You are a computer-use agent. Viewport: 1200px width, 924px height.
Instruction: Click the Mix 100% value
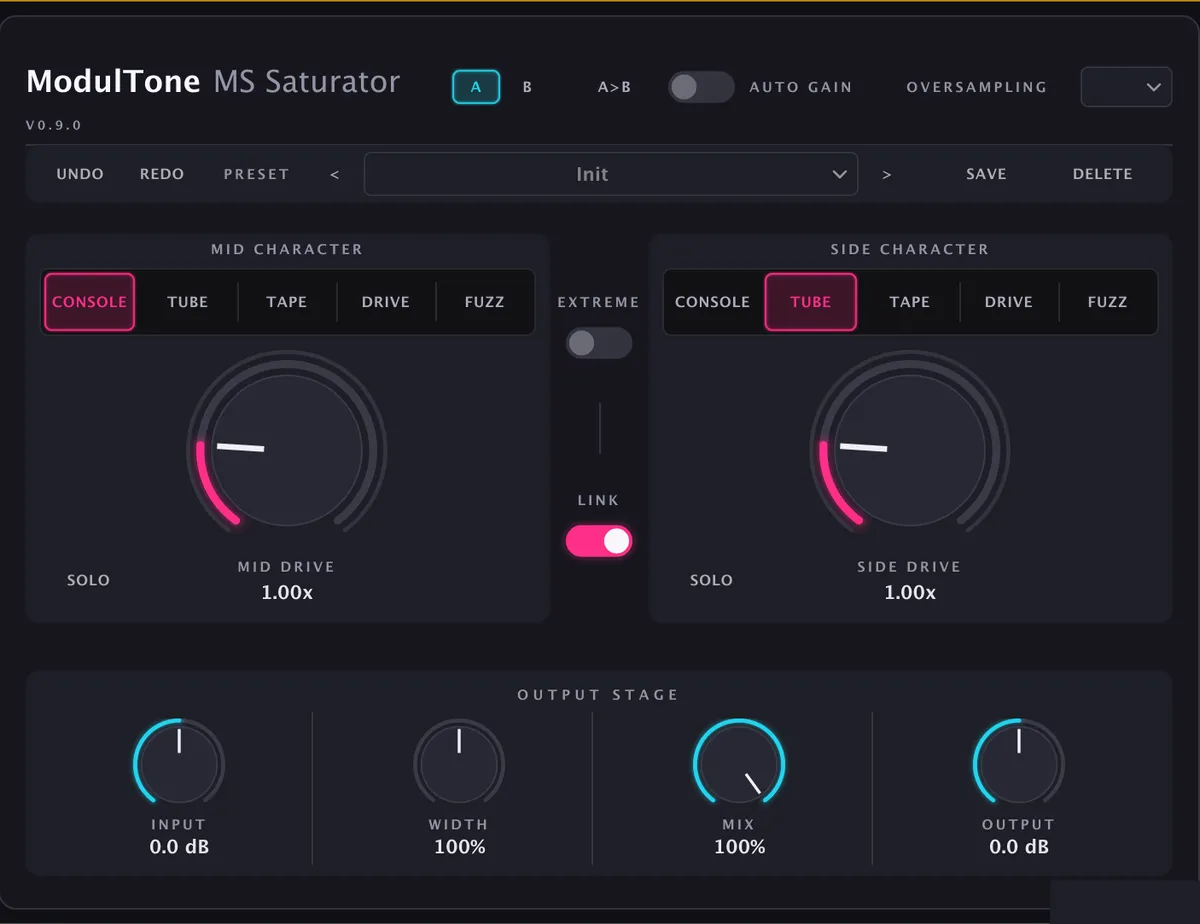(740, 847)
